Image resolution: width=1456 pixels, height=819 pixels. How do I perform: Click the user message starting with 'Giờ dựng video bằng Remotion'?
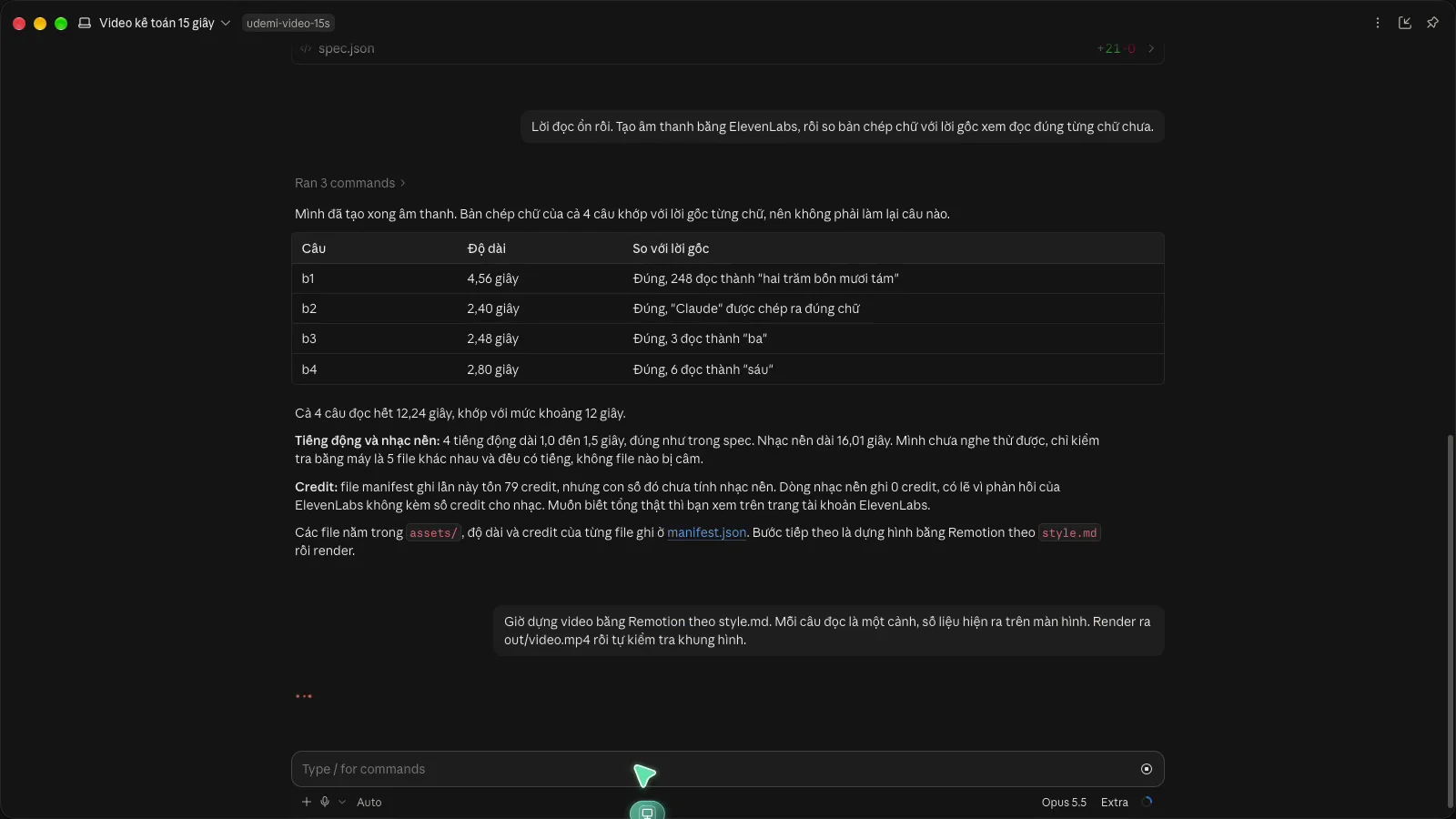(x=828, y=631)
